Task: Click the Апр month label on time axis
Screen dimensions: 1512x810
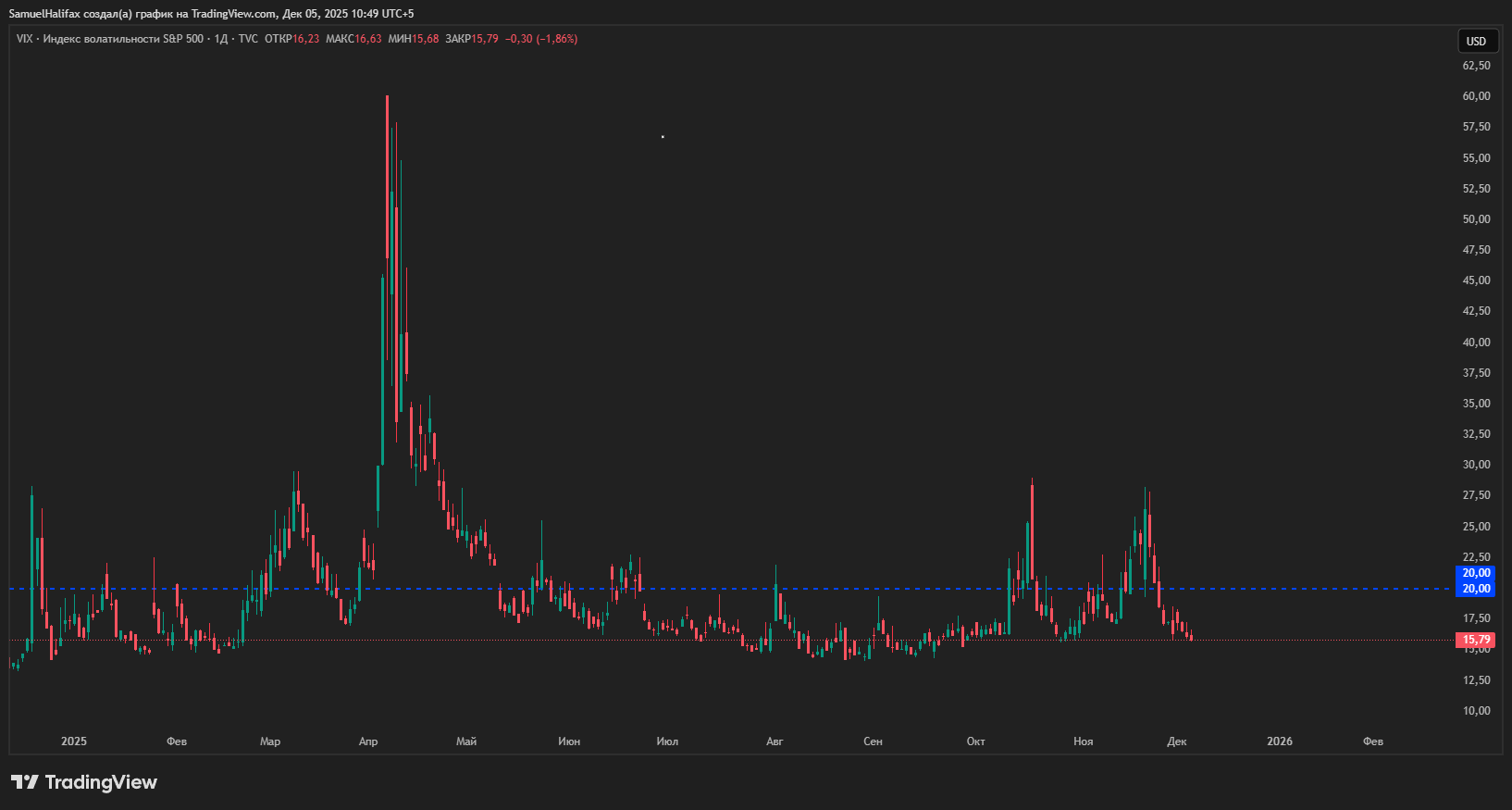Action: pos(368,741)
